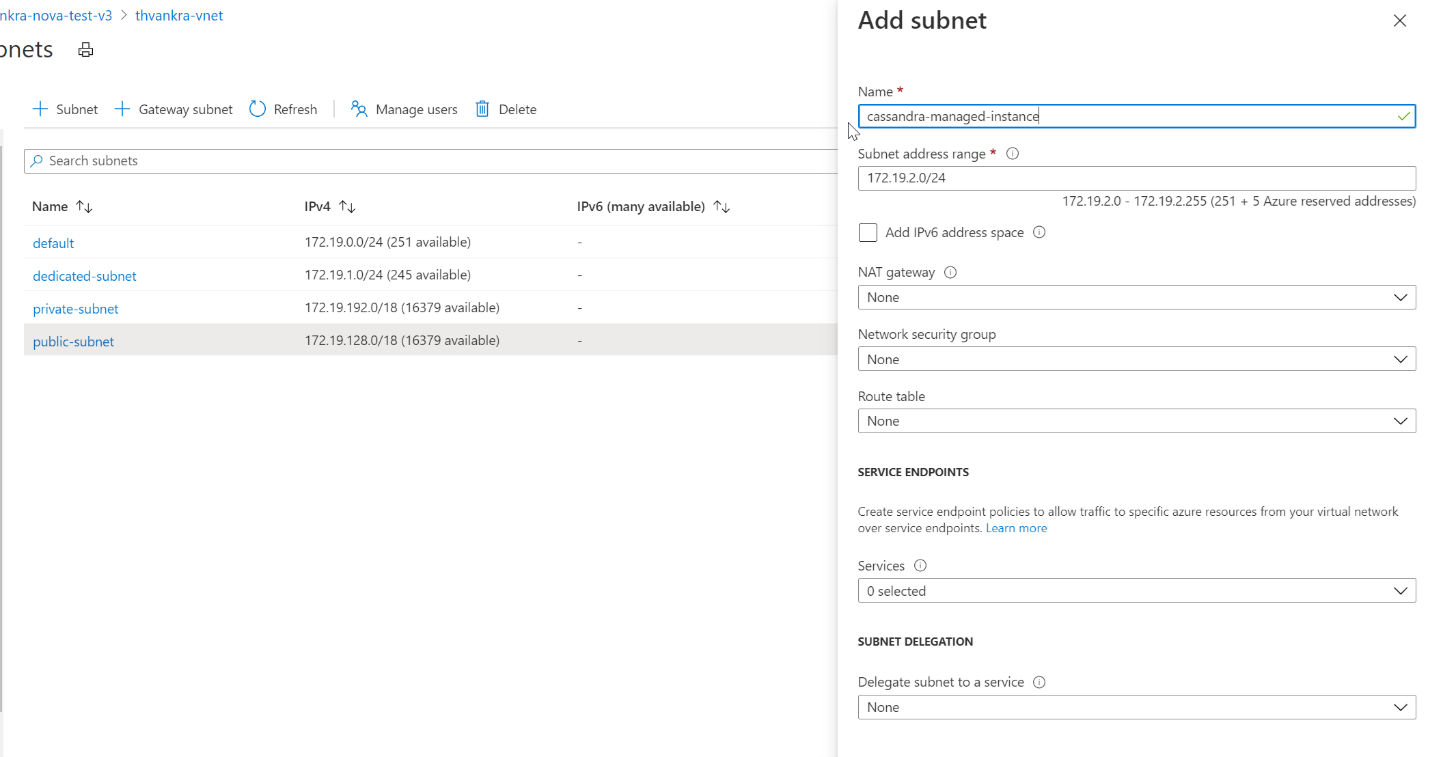Viewport: 1430px width, 757px height.
Task: Open Delegate subnet info tooltip
Action: click(x=1038, y=681)
